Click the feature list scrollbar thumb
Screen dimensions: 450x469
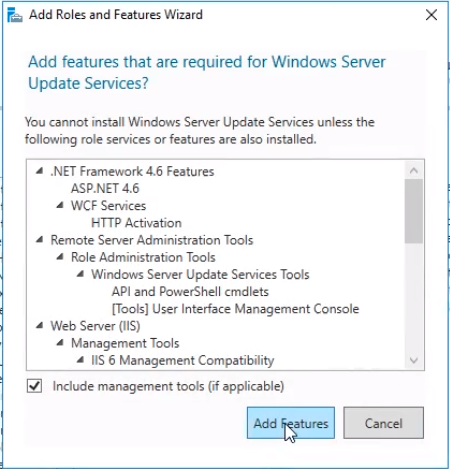click(x=414, y=211)
